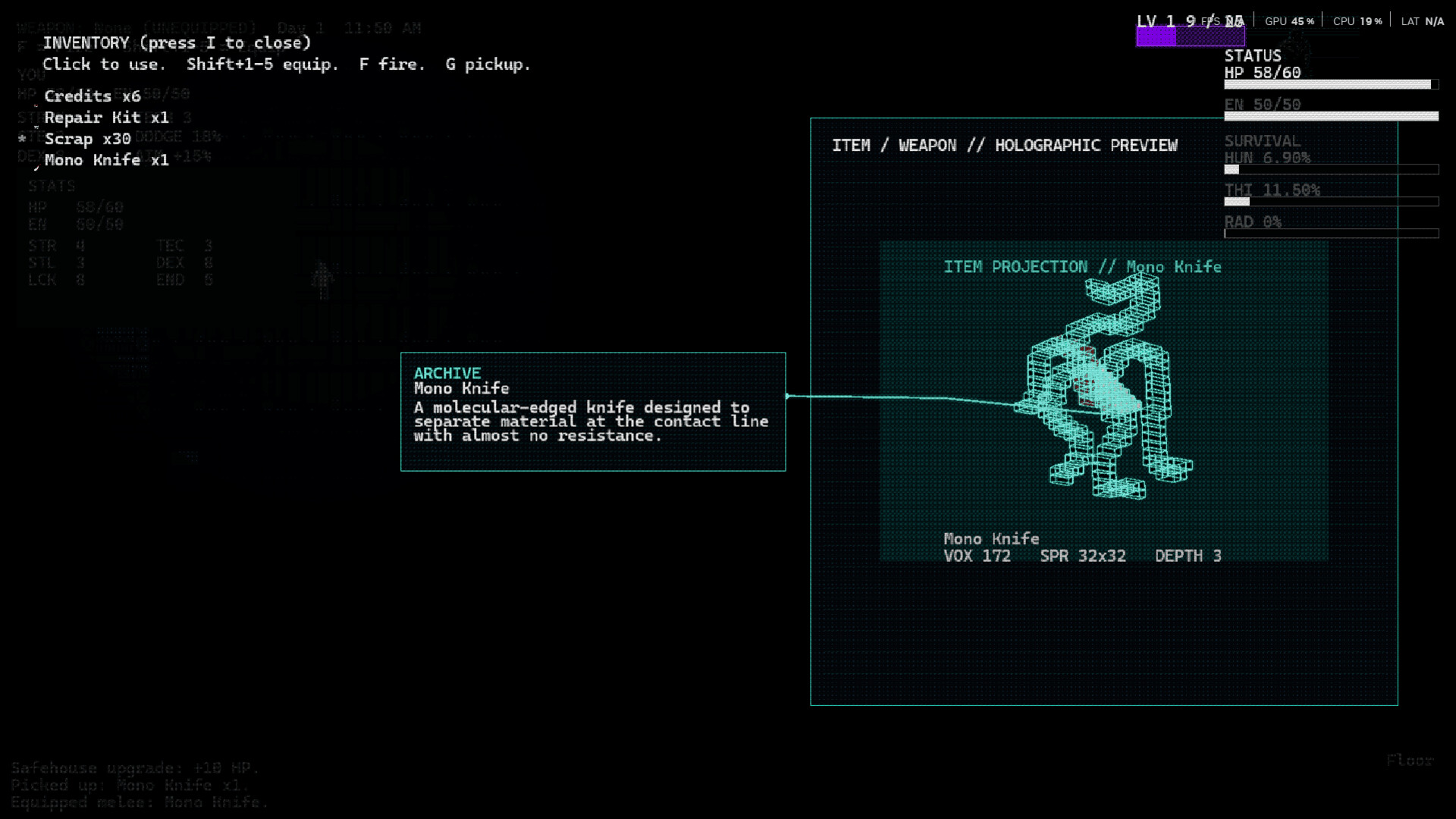Click the VOX 172 stat label
Viewport: 1456px width, 819px height.
pyautogui.click(x=977, y=556)
